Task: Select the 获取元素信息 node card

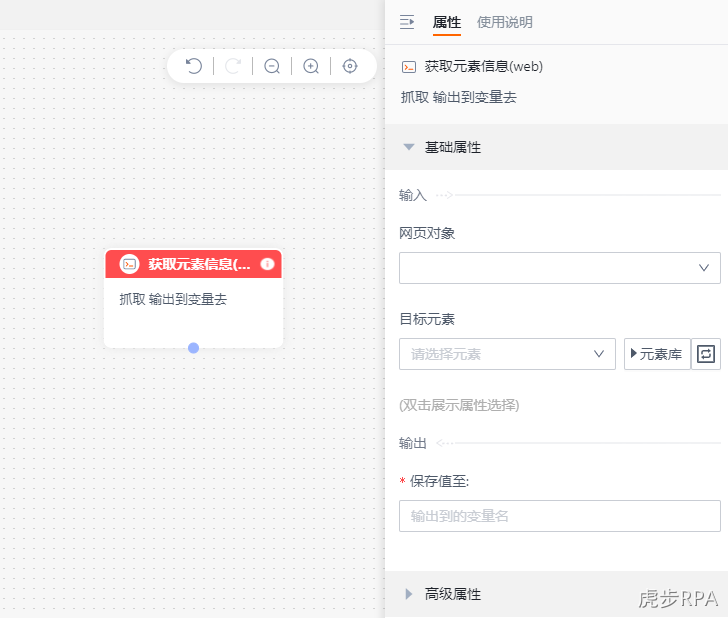Action: click(x=194, y=299)
